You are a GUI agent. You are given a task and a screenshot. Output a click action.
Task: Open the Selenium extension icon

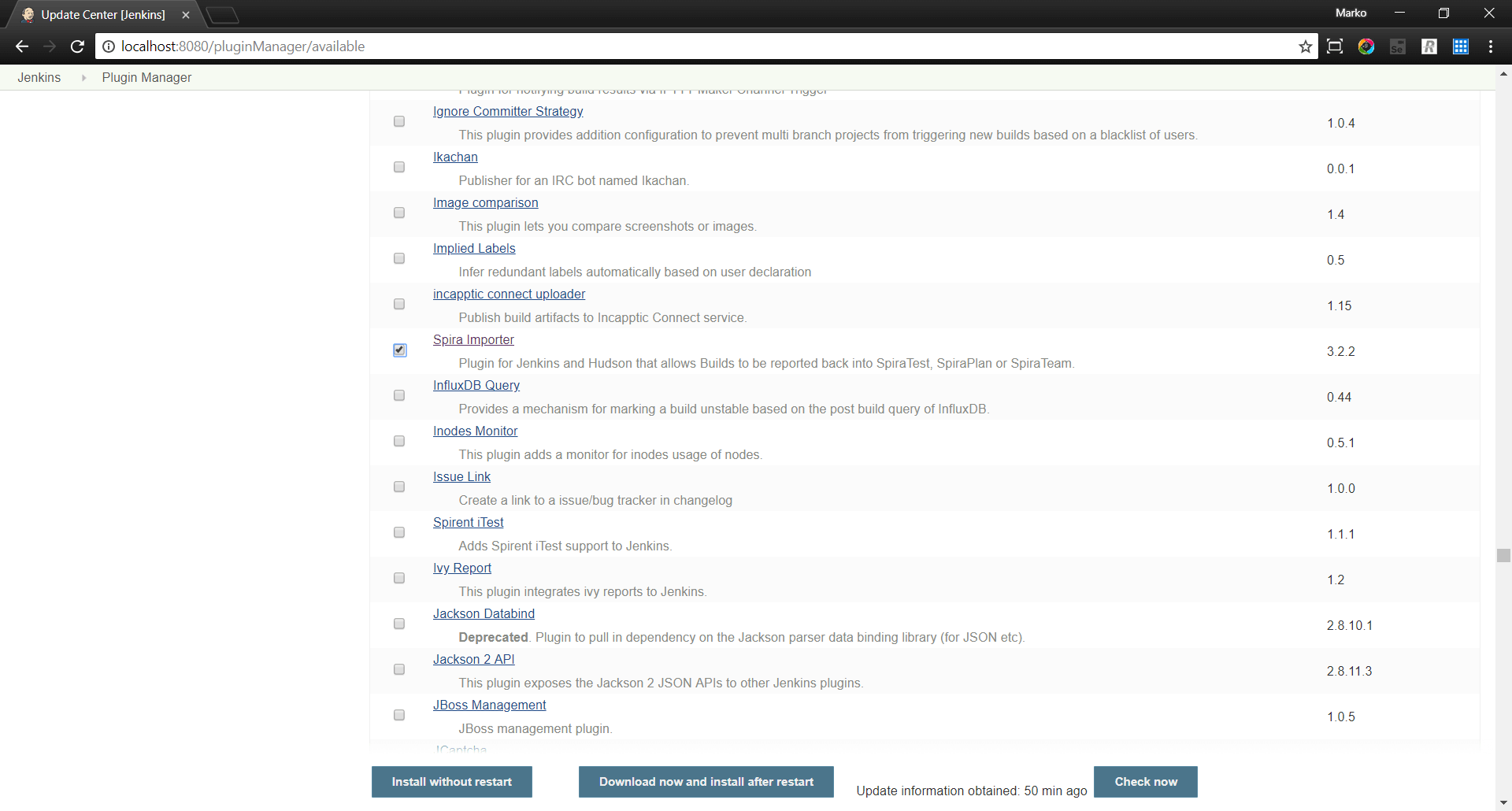[x=1398, y=46]
